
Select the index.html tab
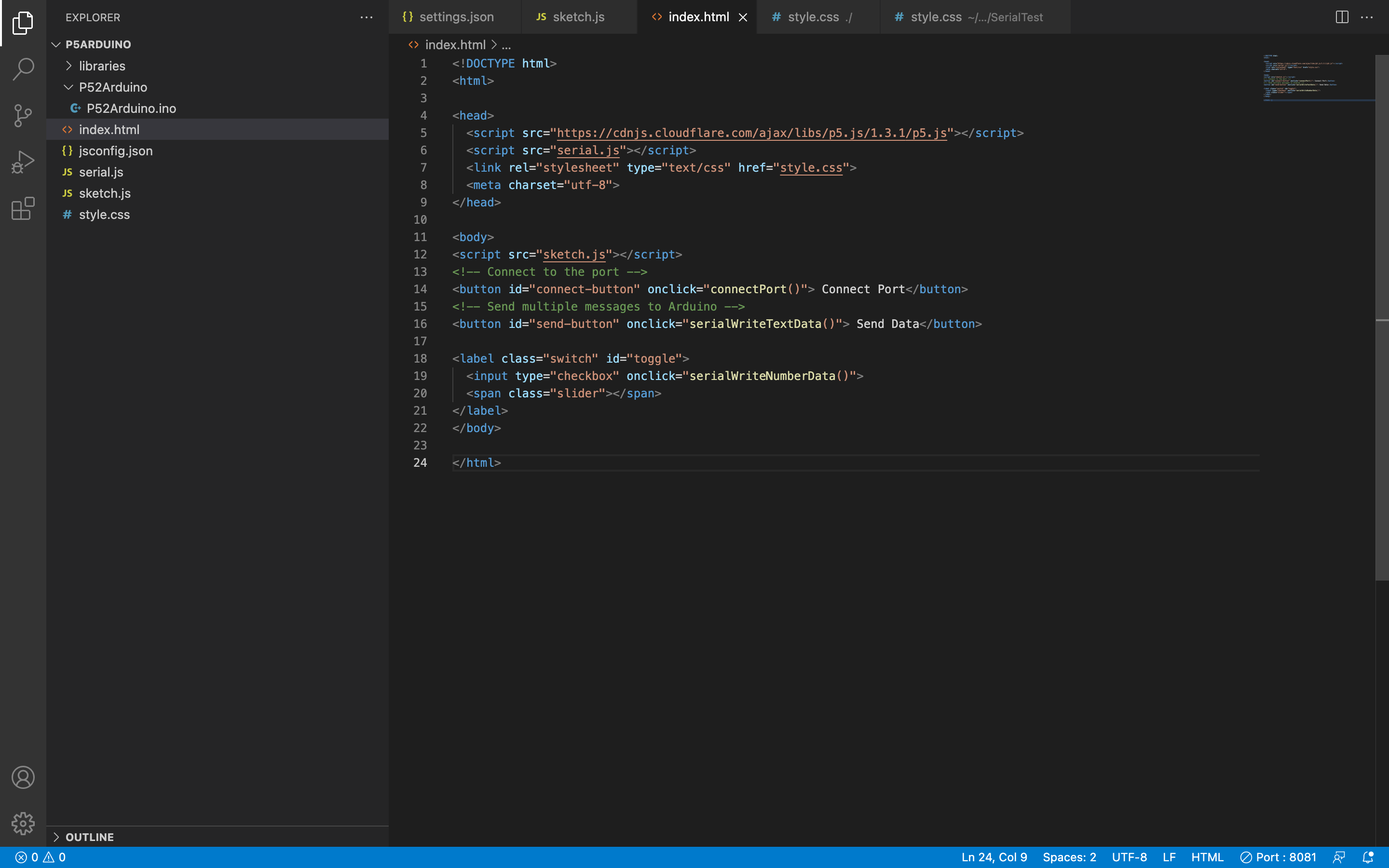click(698, 17)
